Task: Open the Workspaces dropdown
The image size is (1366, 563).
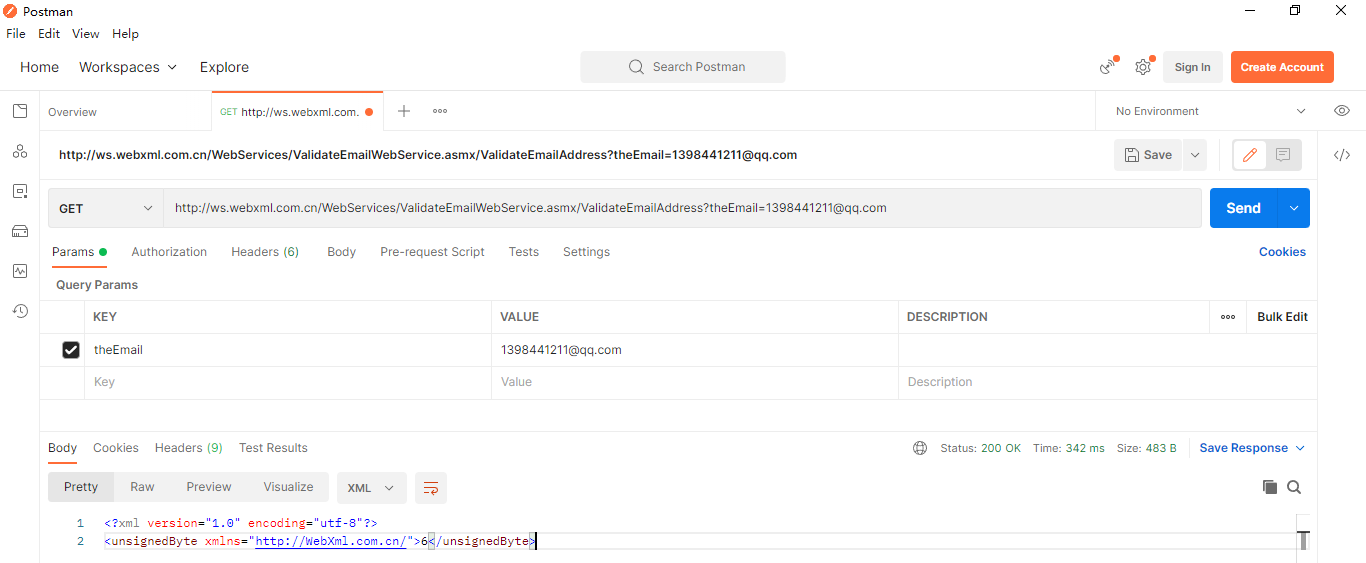Action: click(128, 67)
